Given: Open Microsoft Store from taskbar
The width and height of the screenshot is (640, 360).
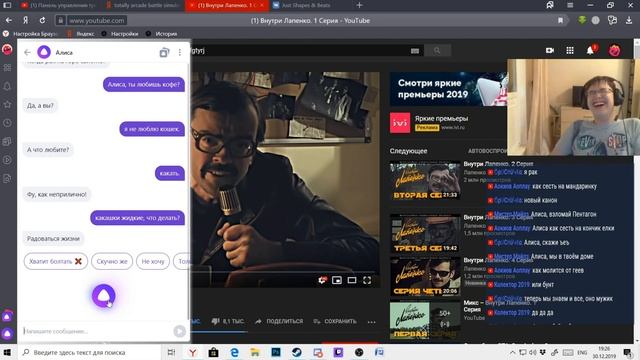Looking at the screenshot, I should point(213,352).
